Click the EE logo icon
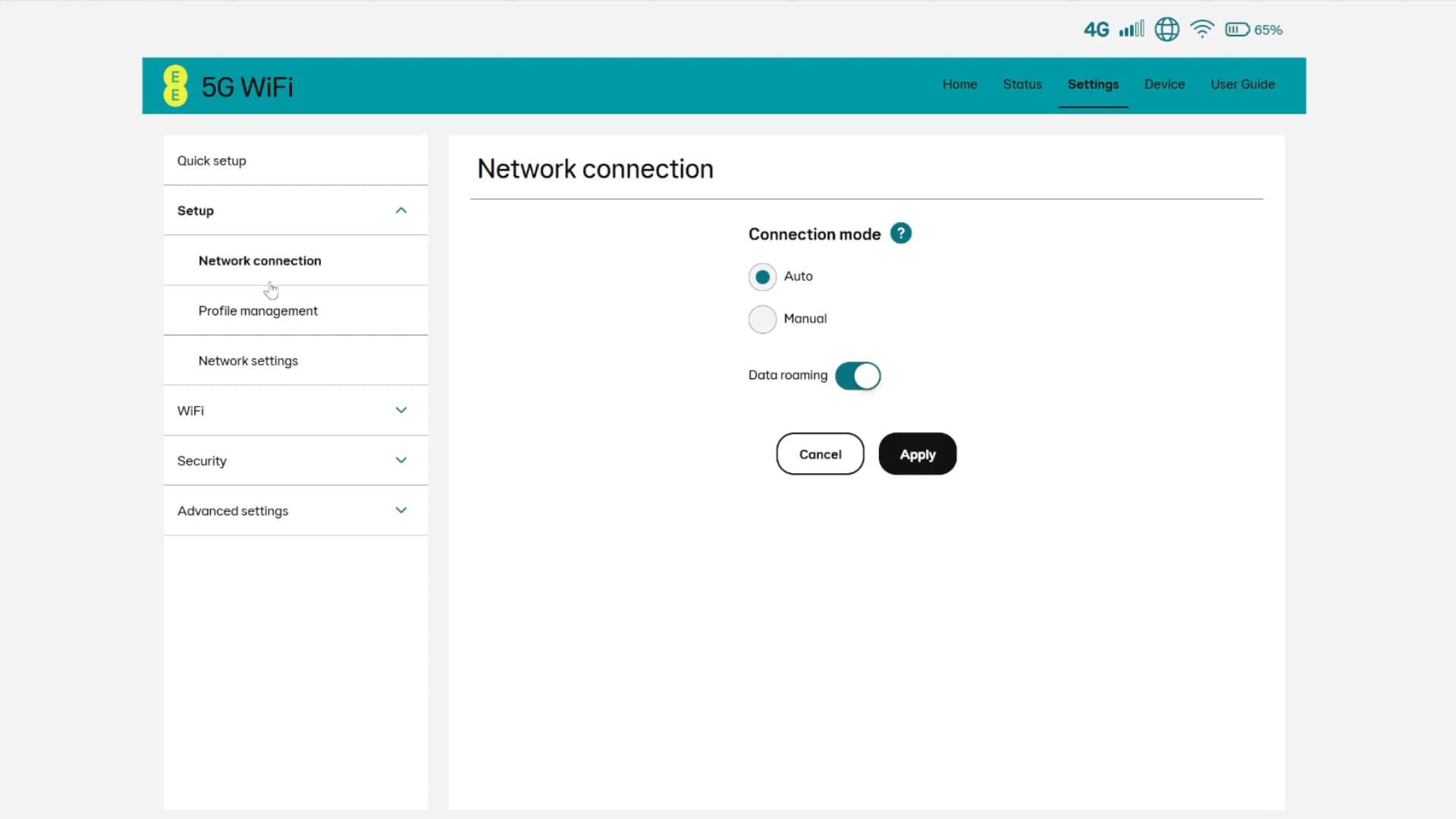1456x819 pixels. click(x=175, y=85)
